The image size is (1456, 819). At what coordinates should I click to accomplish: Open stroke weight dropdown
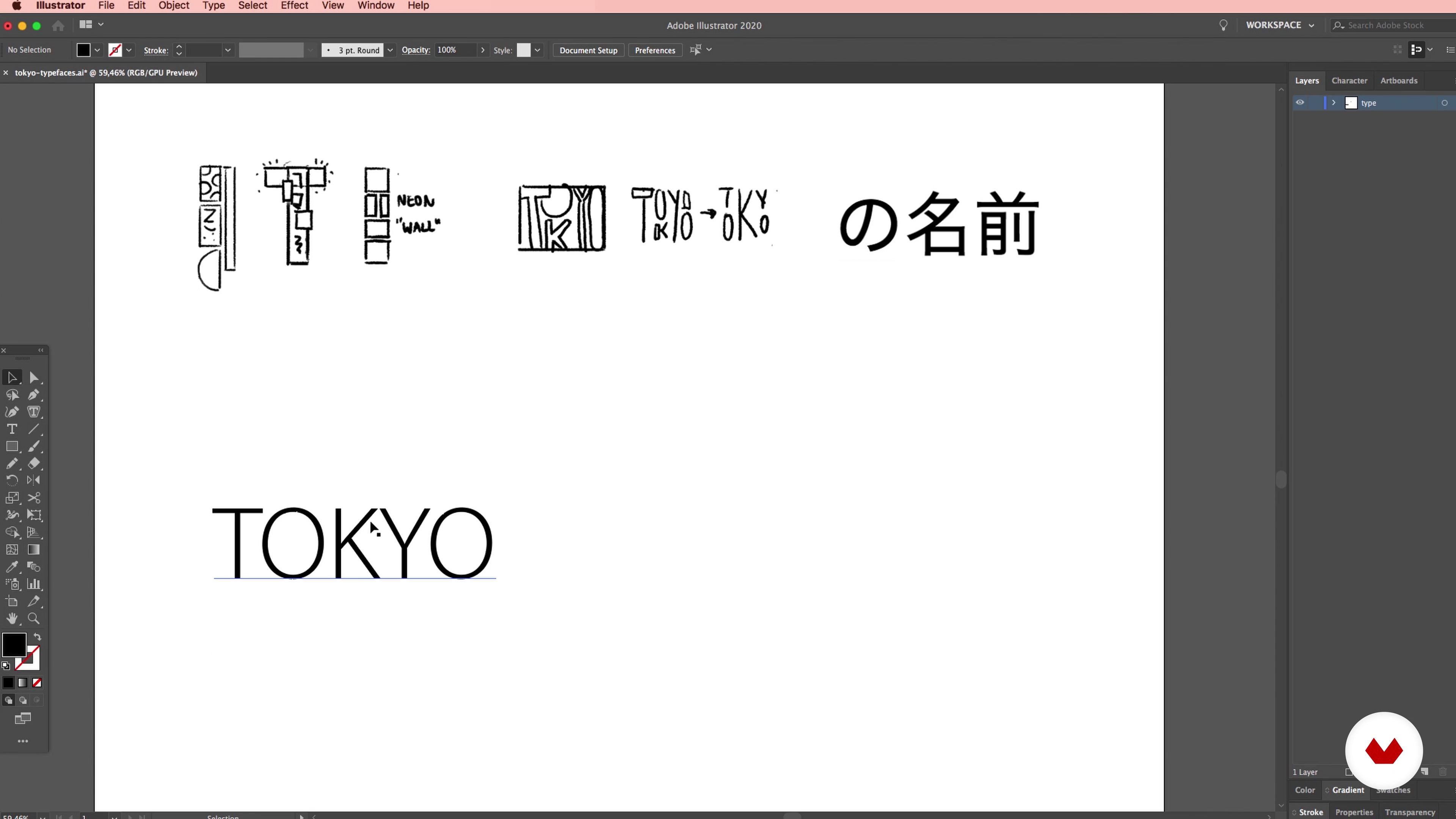[228, 50]
